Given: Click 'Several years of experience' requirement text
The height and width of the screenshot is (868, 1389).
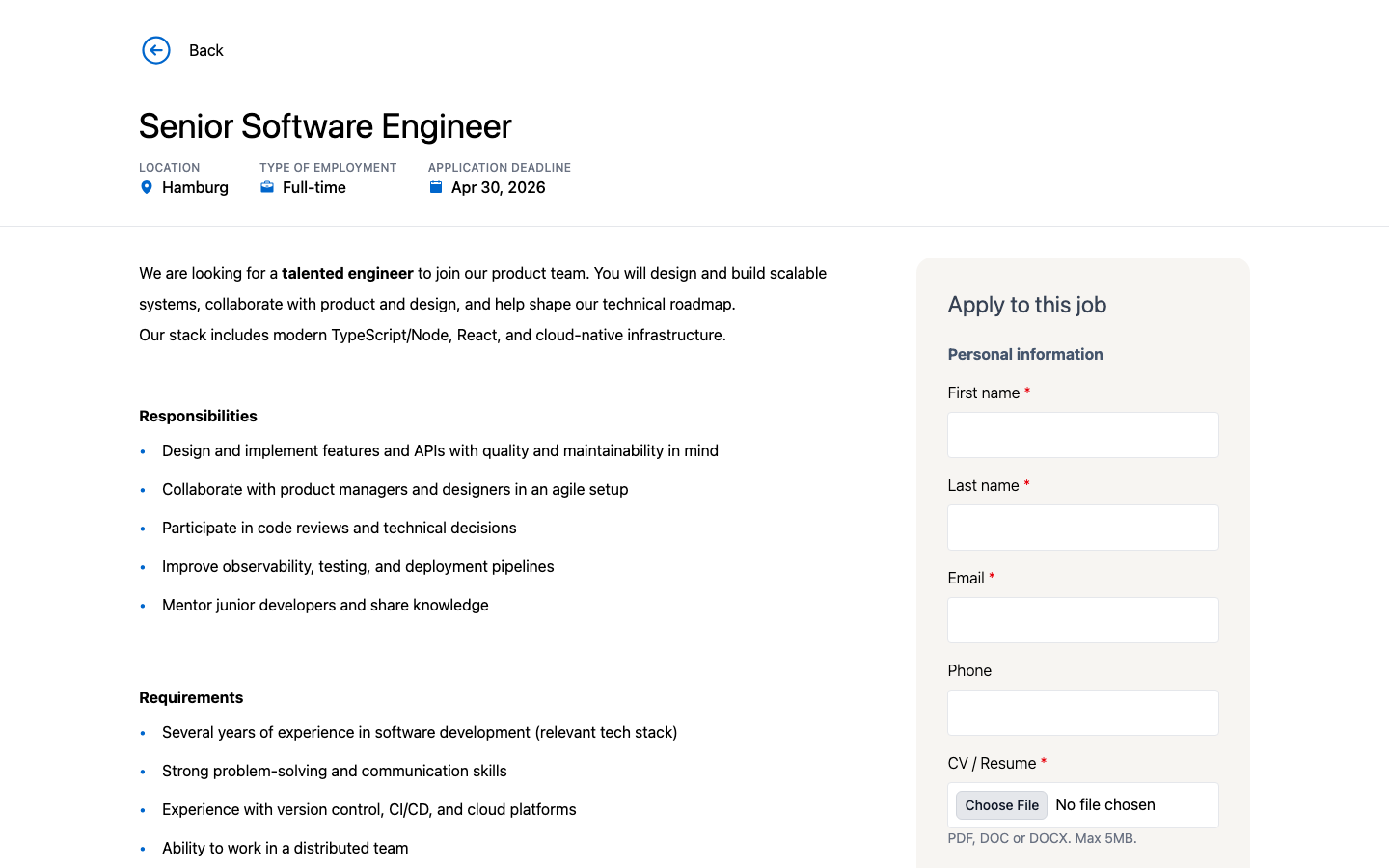Looking at the screenshot, I should (x=420, y=732).
